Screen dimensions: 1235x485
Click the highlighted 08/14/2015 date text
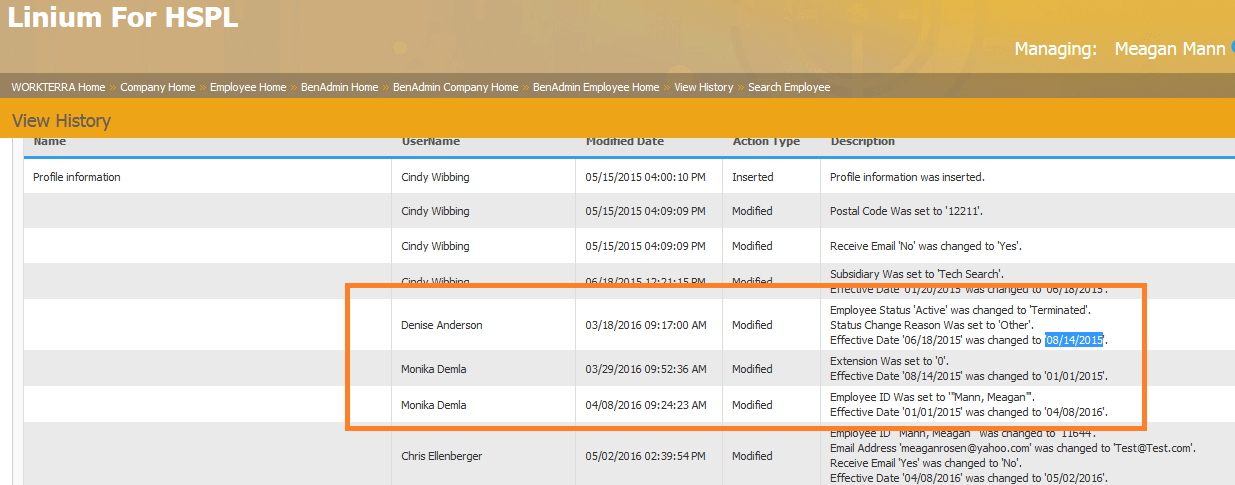pyautogui.click(x=1074, y=340)
